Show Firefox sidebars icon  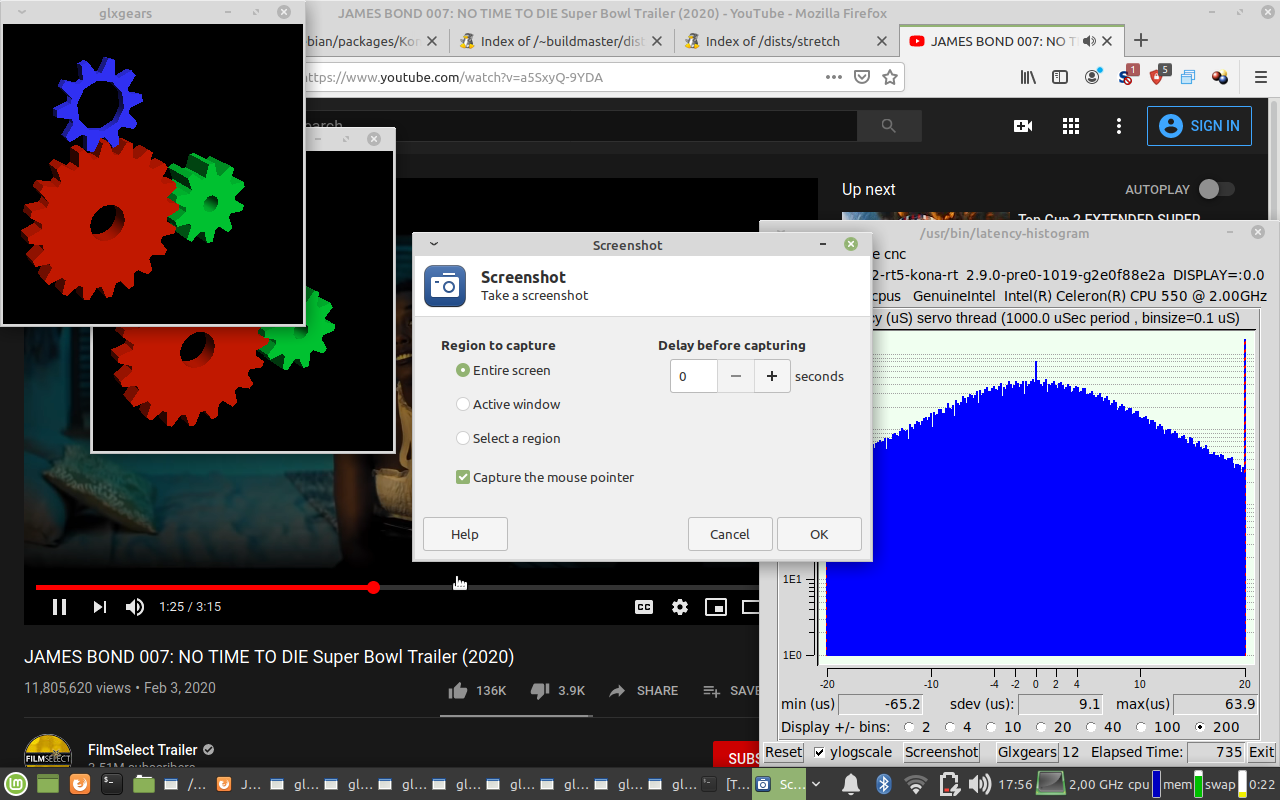pyautogui.click(x=1060, y=77)
